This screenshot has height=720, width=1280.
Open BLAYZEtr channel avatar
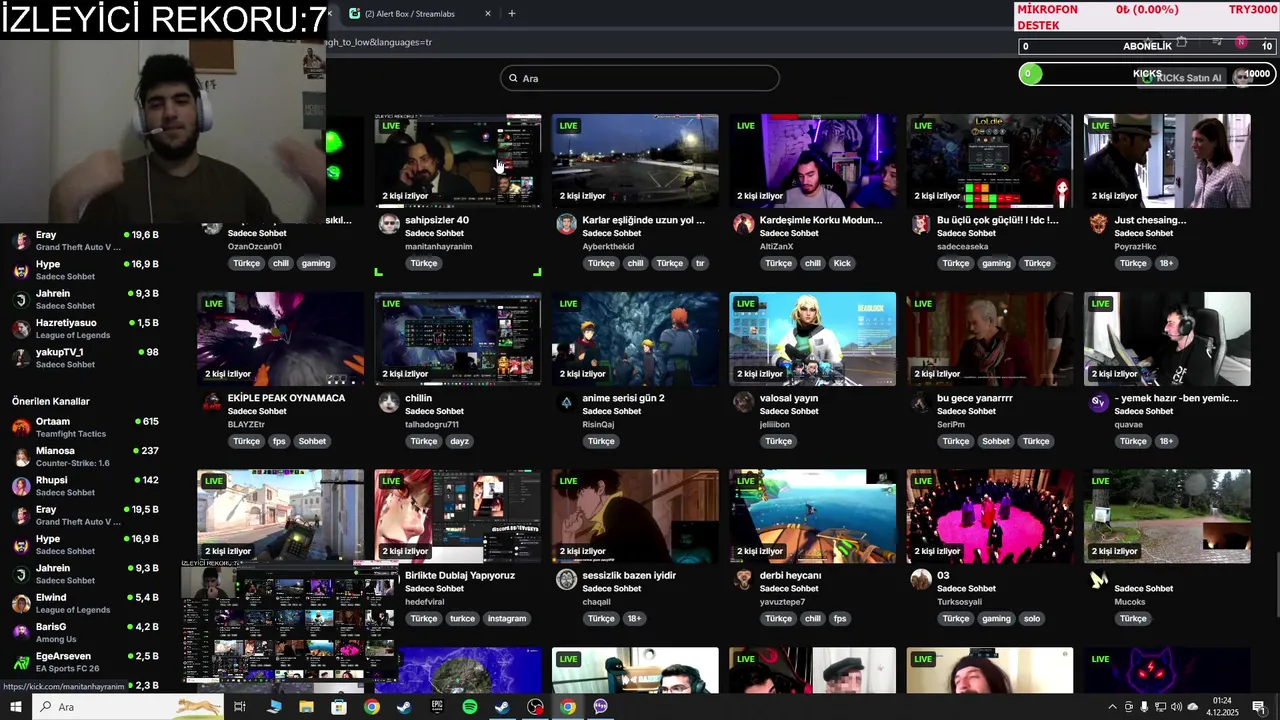(x=212, y=402)
